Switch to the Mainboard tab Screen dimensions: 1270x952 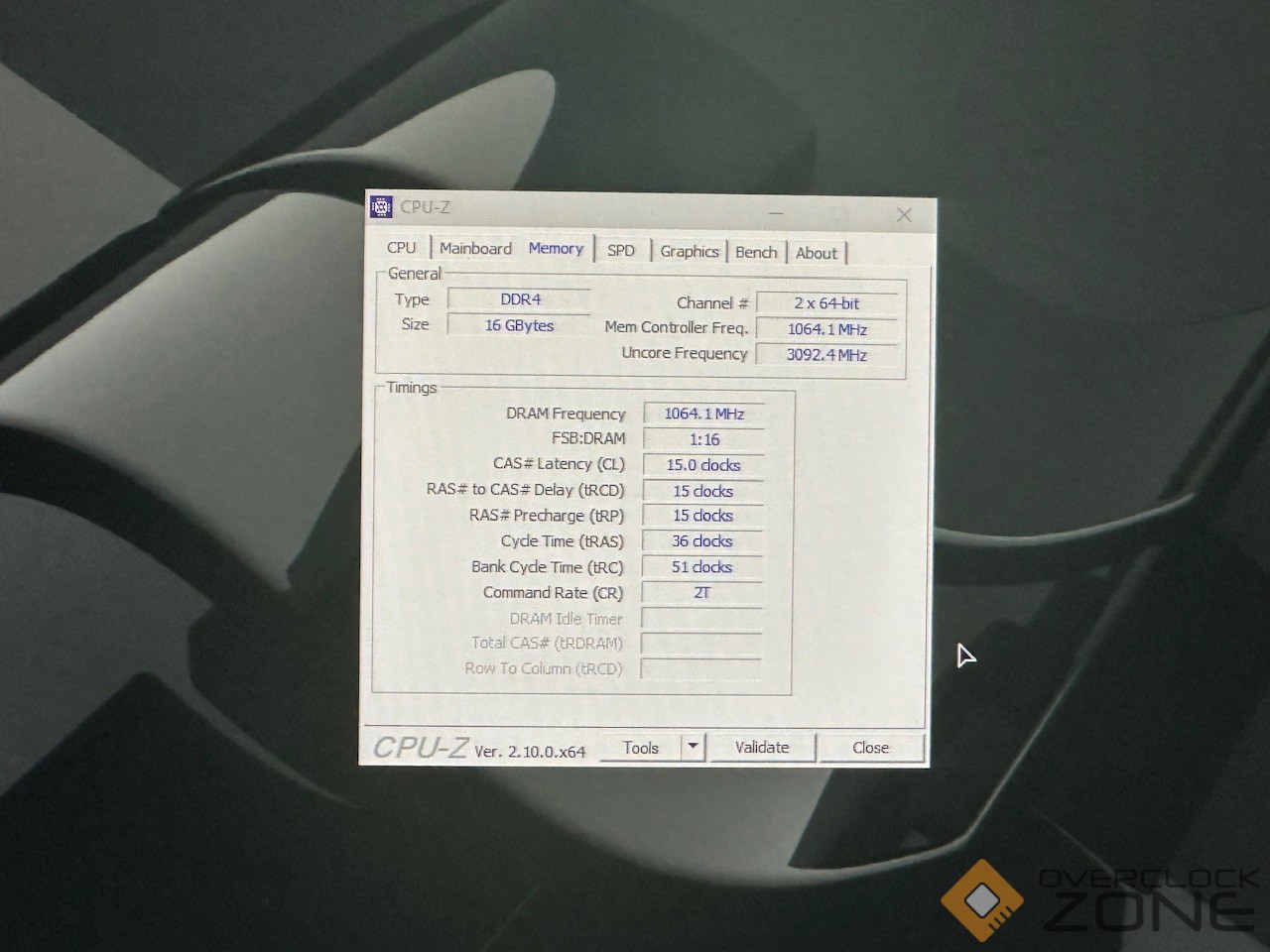tap(476, 248)
